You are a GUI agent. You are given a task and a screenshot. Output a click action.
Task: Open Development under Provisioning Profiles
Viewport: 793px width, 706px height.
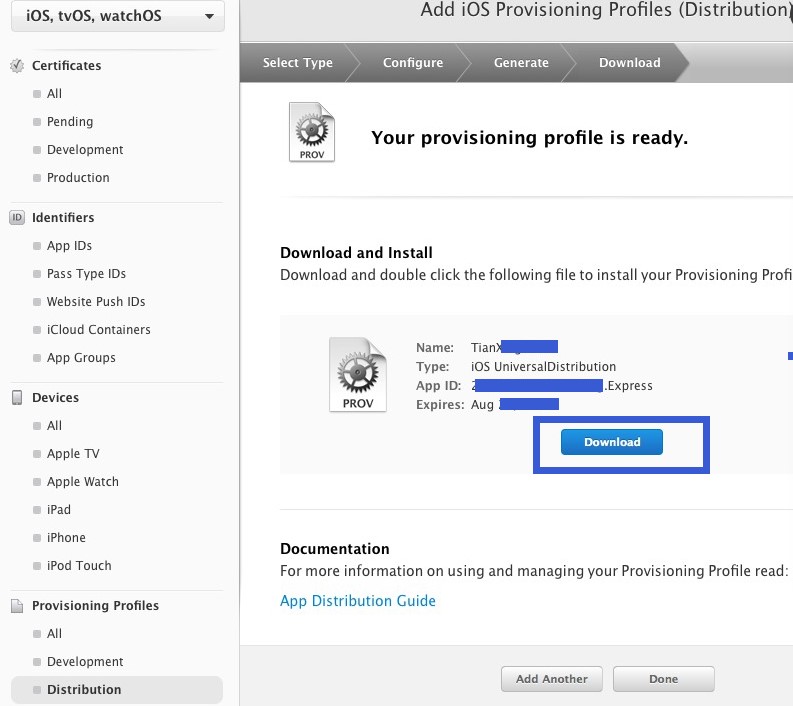pyautogui.click(x=85, y=662)
